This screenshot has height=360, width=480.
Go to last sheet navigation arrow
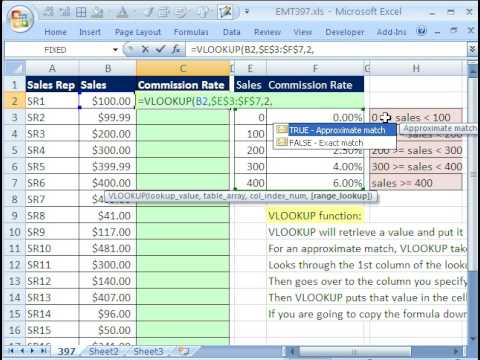(43, 351)
